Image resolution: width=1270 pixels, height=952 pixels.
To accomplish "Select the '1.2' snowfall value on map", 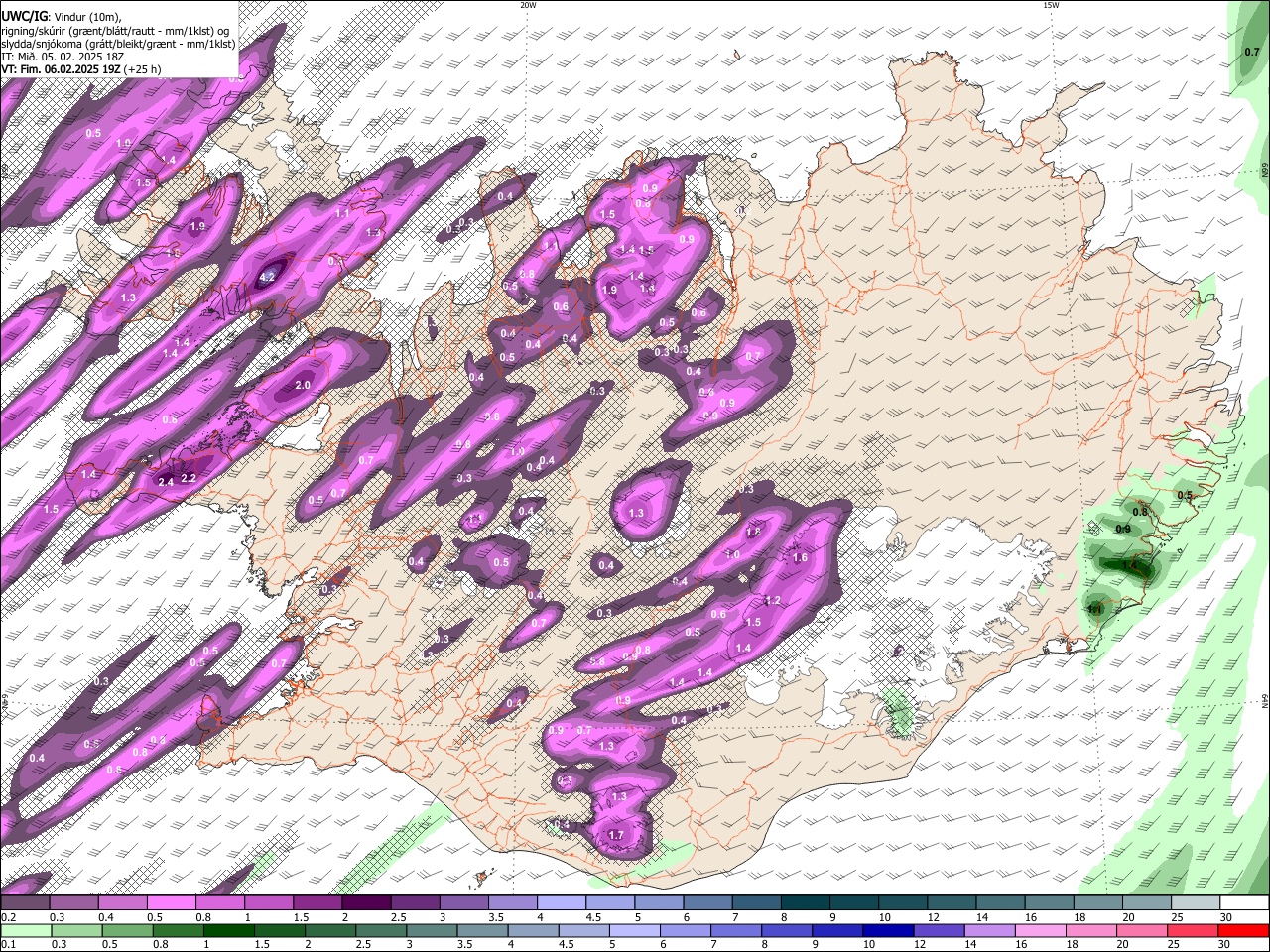I will pyautogui.click(x=773, y=601).
